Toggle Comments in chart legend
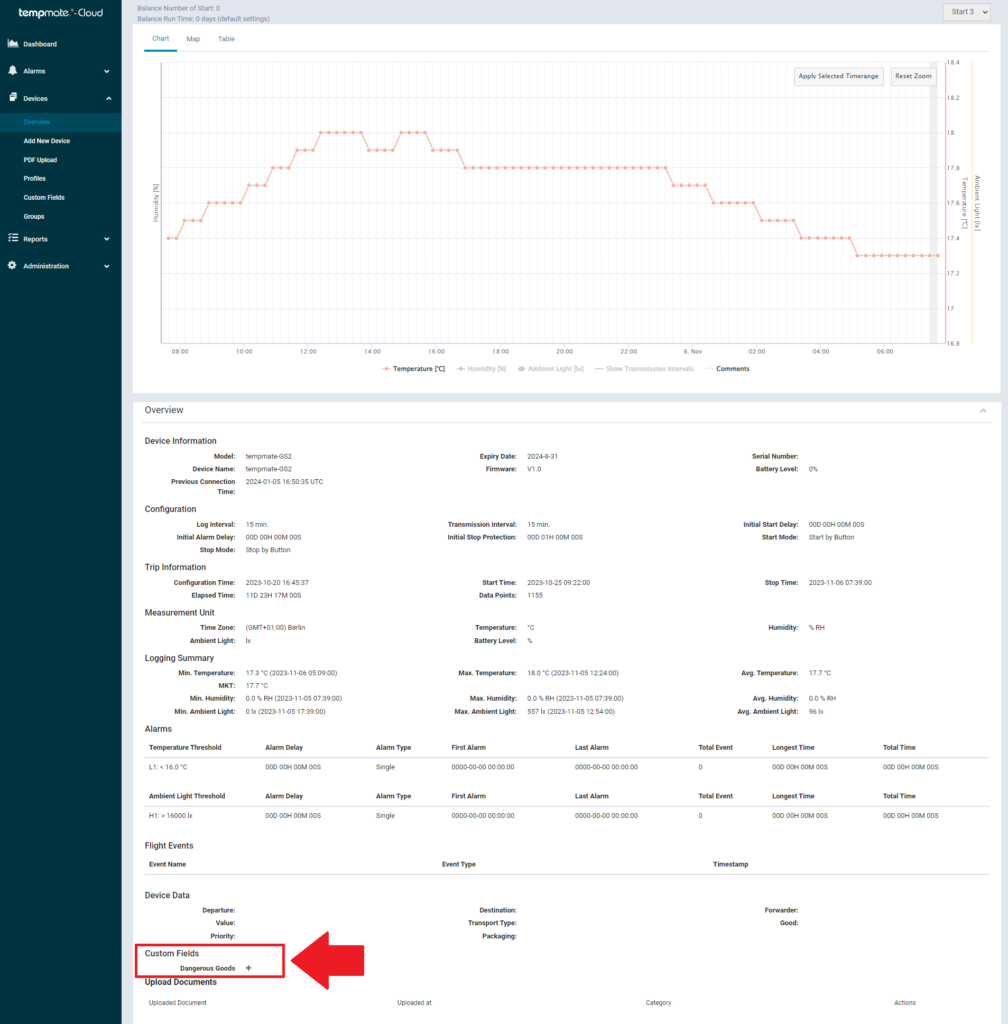This screenshot has height=1024, width=1008. click(x=728, y=369)
